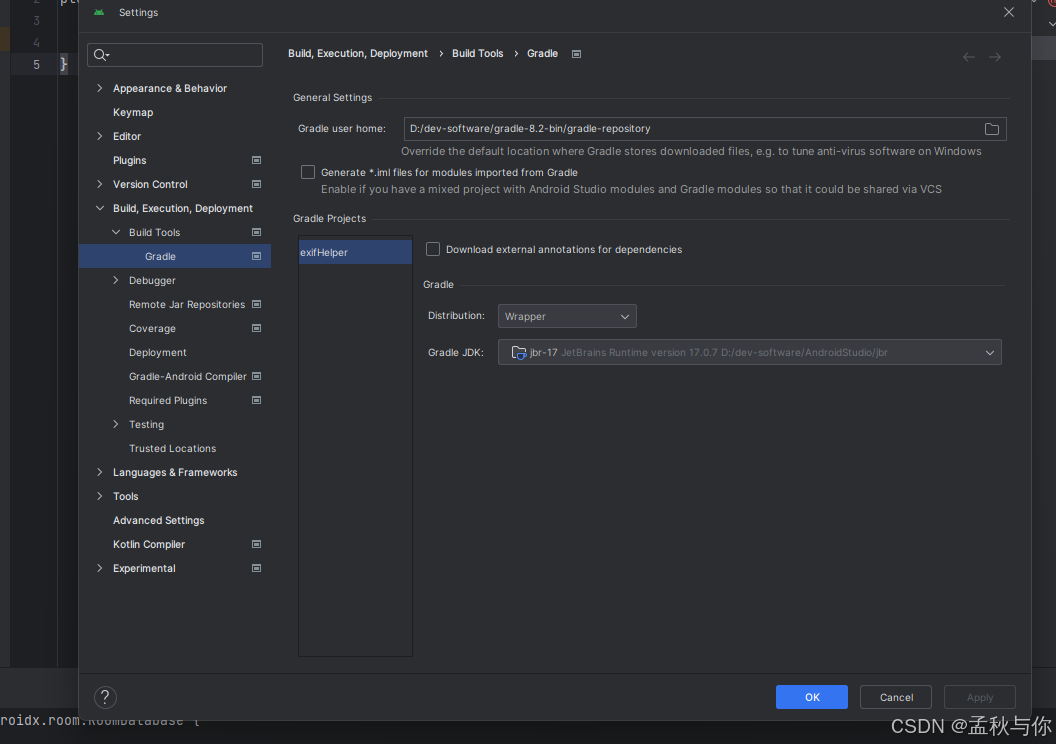
Task: Click project settings icon next to Version Control
Action: (257, 184)
